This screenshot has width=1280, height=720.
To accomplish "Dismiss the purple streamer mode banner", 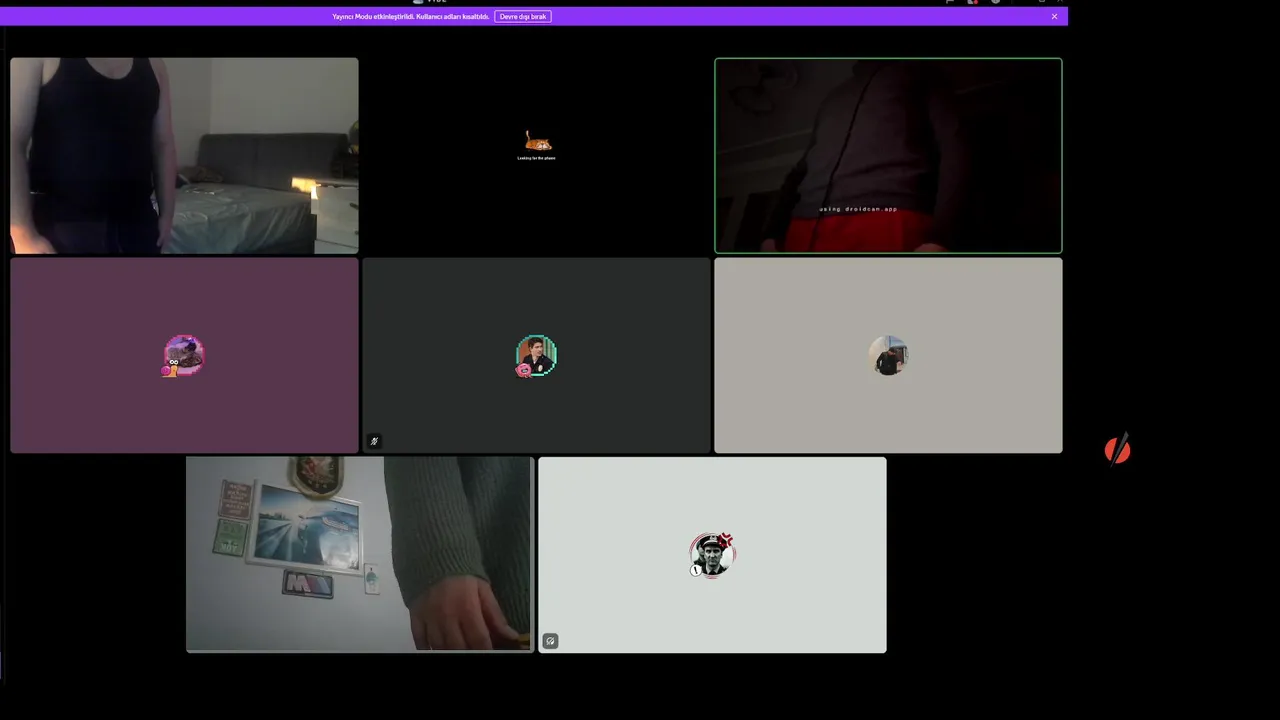I will coord(1054,16).
